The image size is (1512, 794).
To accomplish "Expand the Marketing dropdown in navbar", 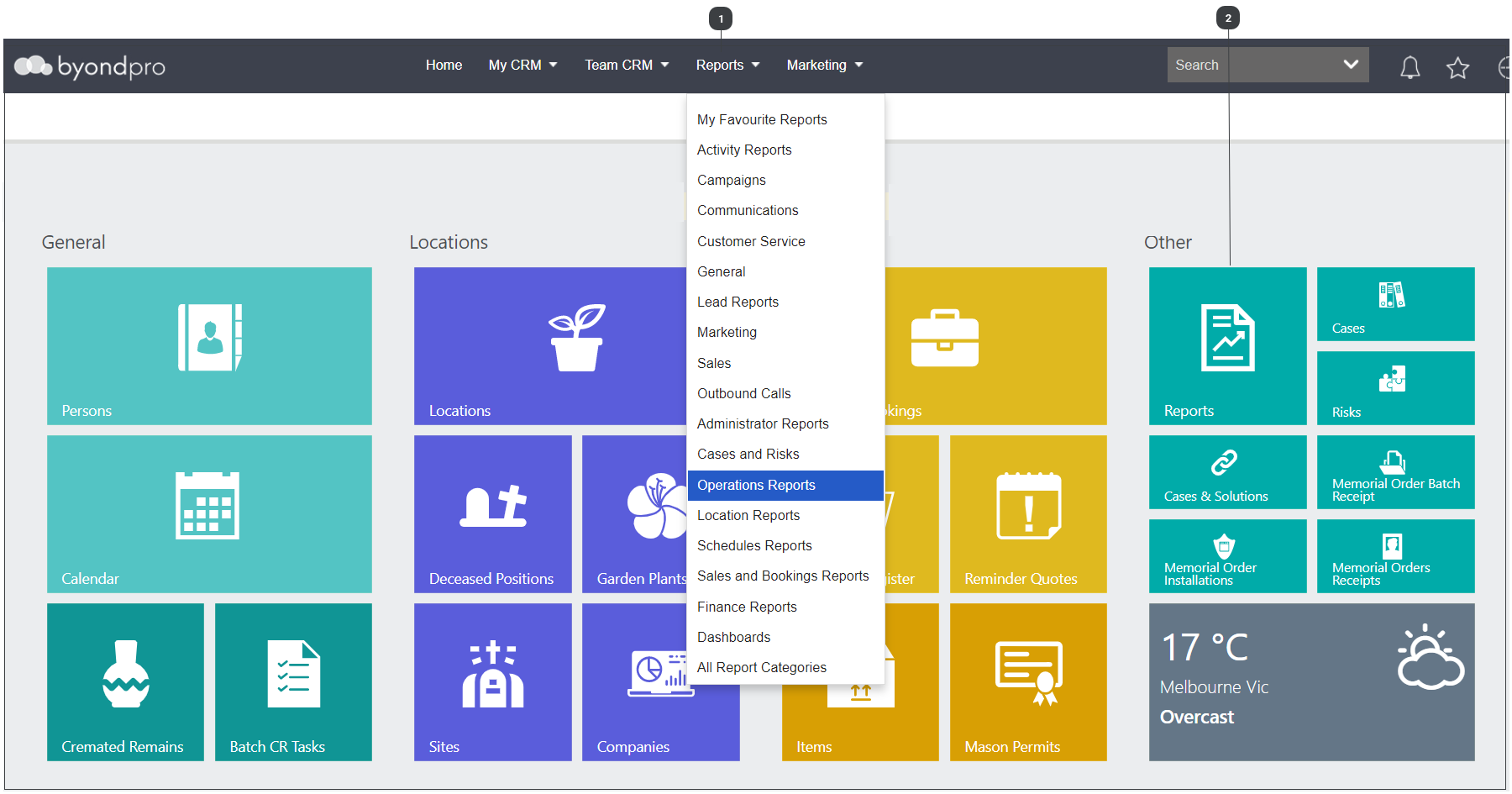I will [825, 65].
